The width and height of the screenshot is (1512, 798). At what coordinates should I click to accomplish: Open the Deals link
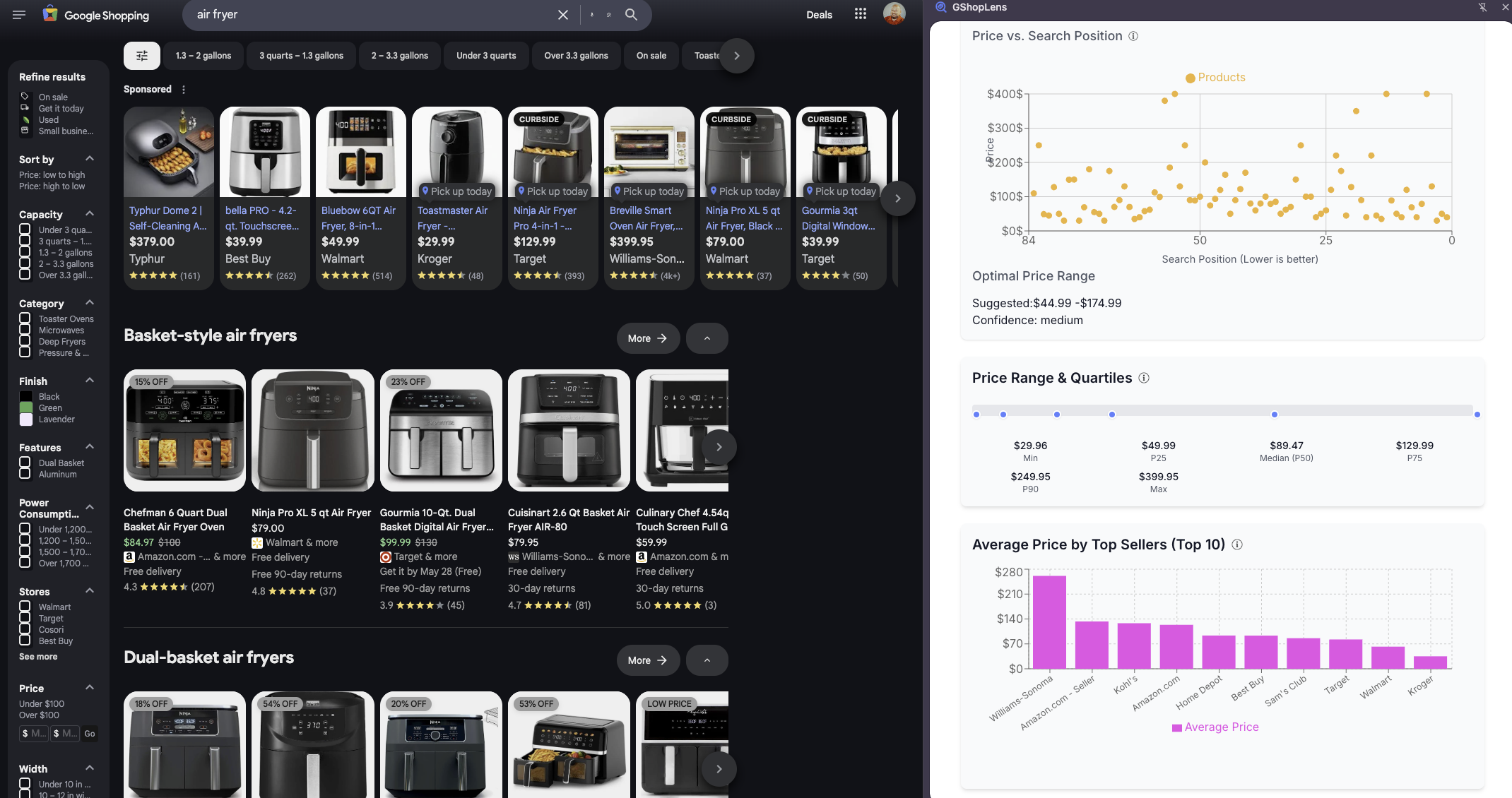click(819, 15)
